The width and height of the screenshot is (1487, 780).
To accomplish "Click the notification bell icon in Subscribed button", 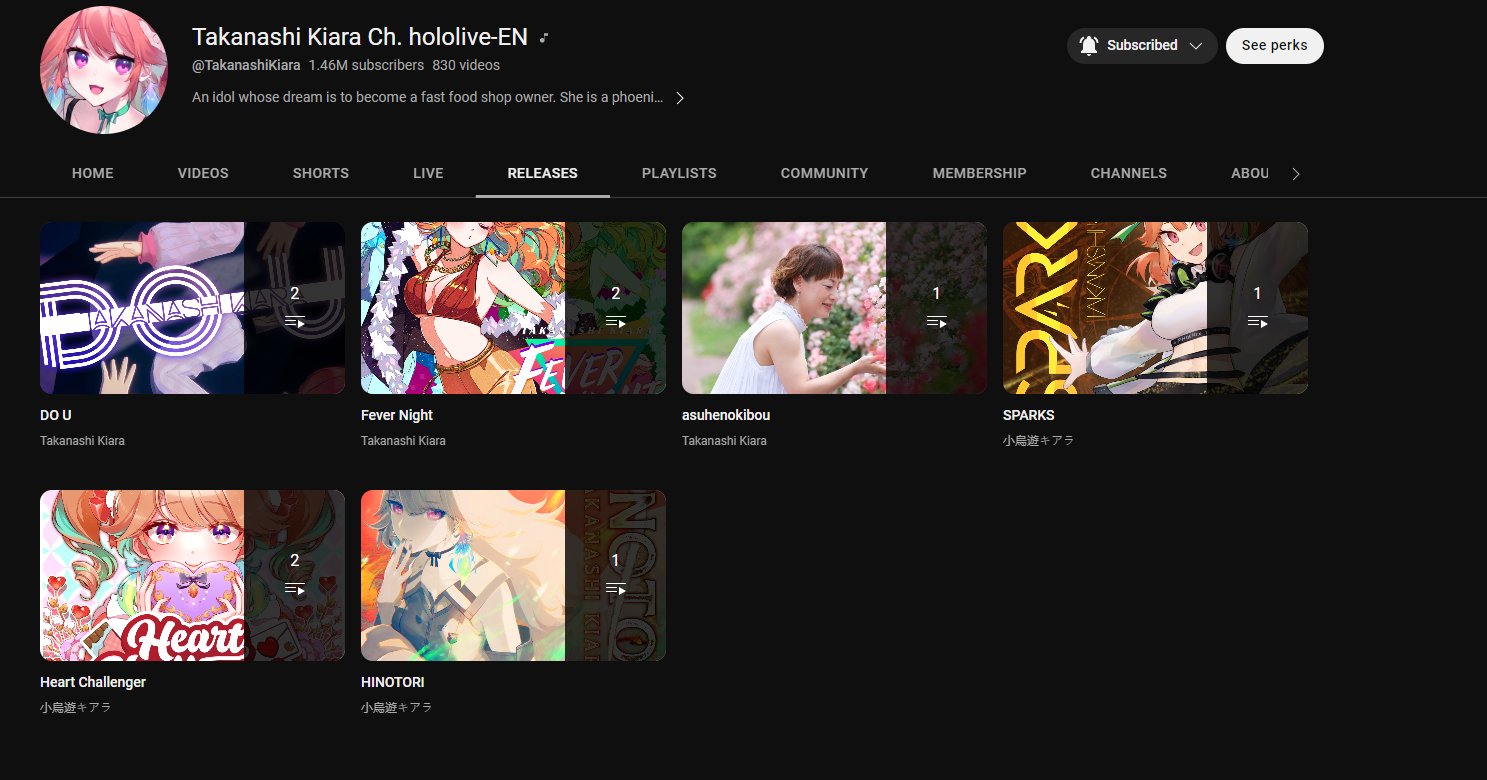I will [x=1089, y=45].
